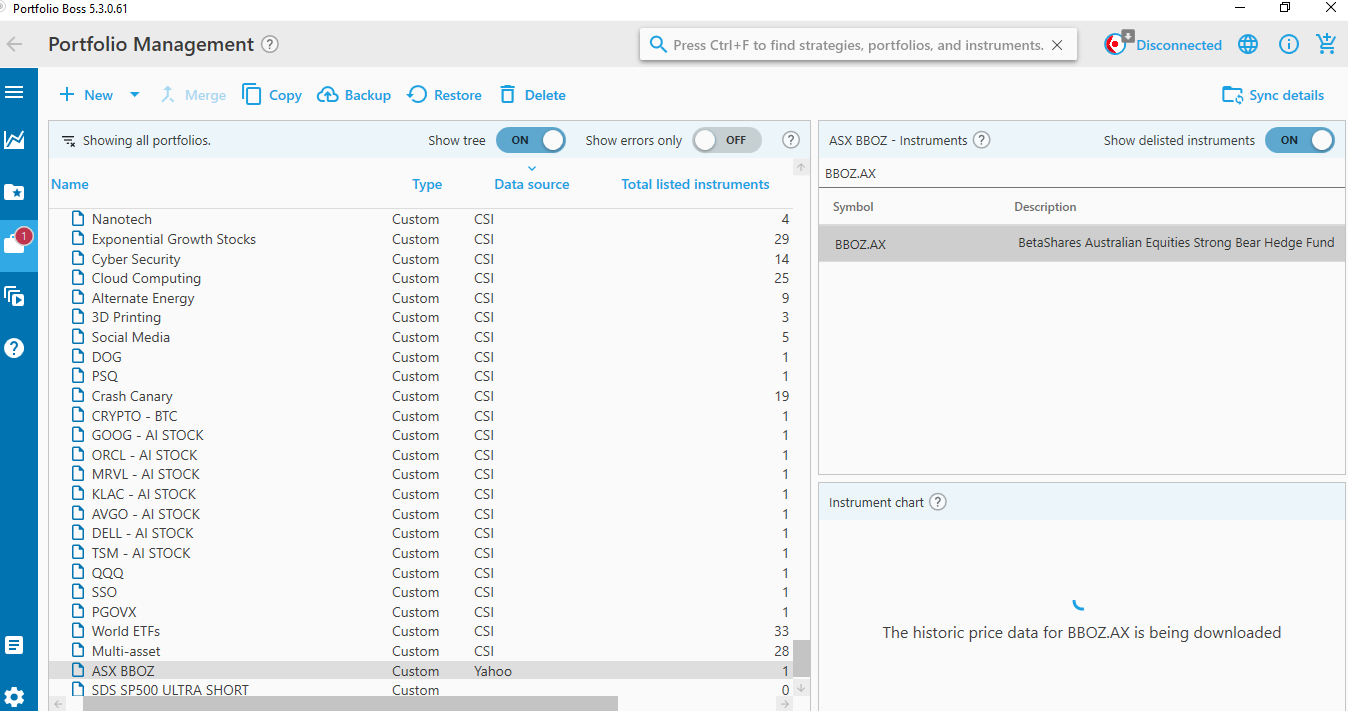
Task: Click the settings gear in sidebar
Action: pyautogui.click(x=14, y=697)
